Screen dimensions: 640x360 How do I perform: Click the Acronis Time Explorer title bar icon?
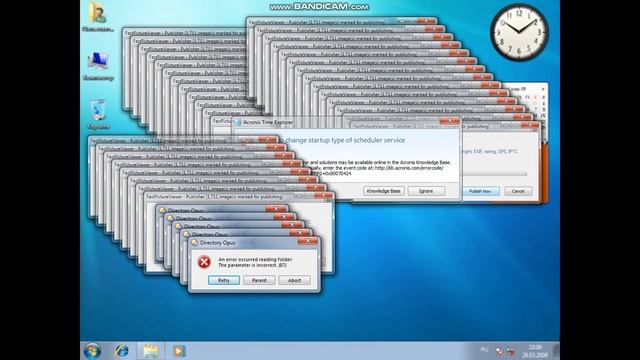(239, 122)
